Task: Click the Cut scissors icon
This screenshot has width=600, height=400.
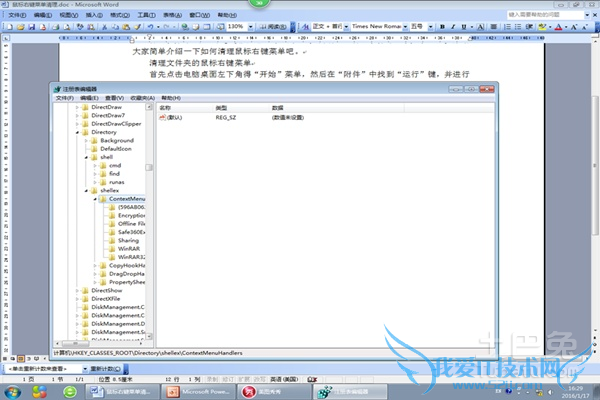Action: pyautogui.click(x=104, y=27)
